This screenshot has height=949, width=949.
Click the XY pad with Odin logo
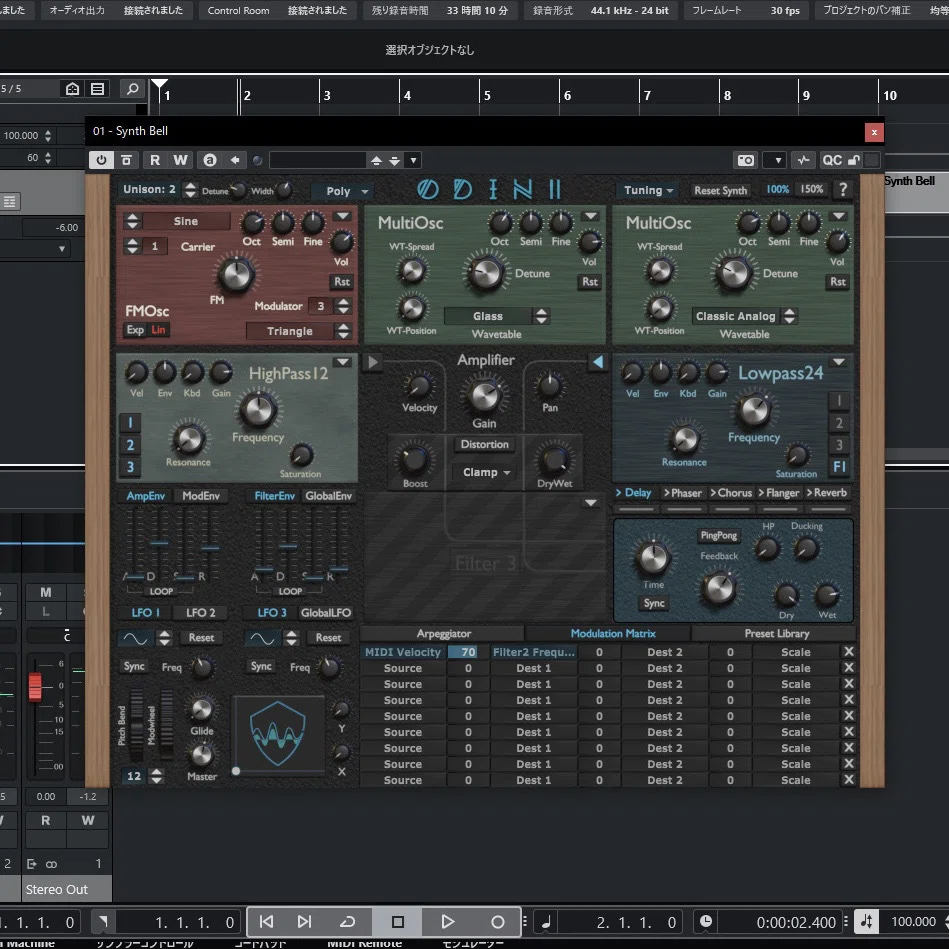click(x=278, y=734)
